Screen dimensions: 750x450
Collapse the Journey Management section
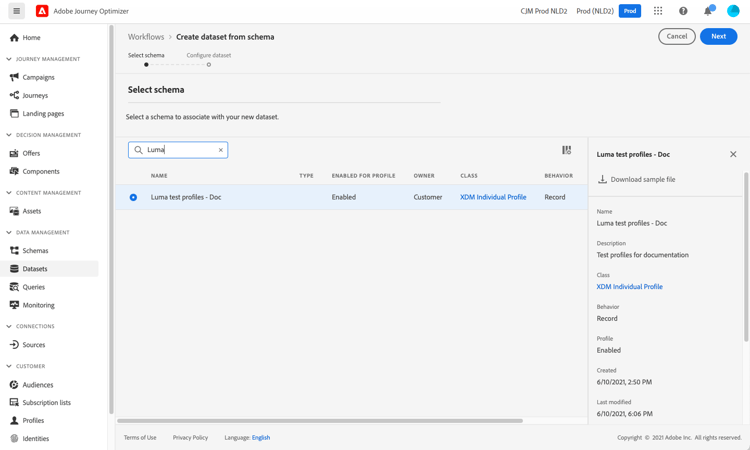(x=9, y=59)
